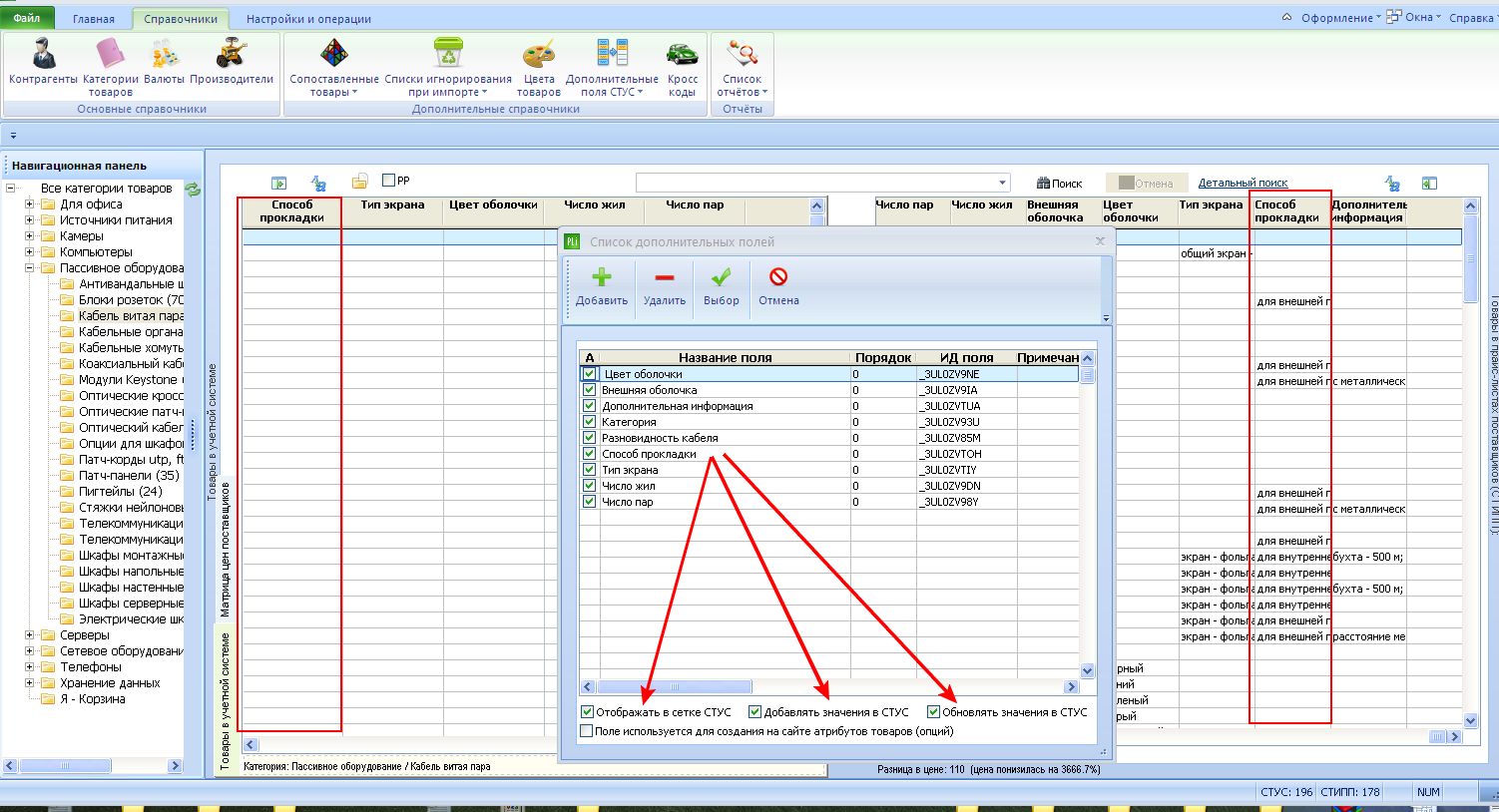Expand the Для офиса folder

(x=29, y=204)
